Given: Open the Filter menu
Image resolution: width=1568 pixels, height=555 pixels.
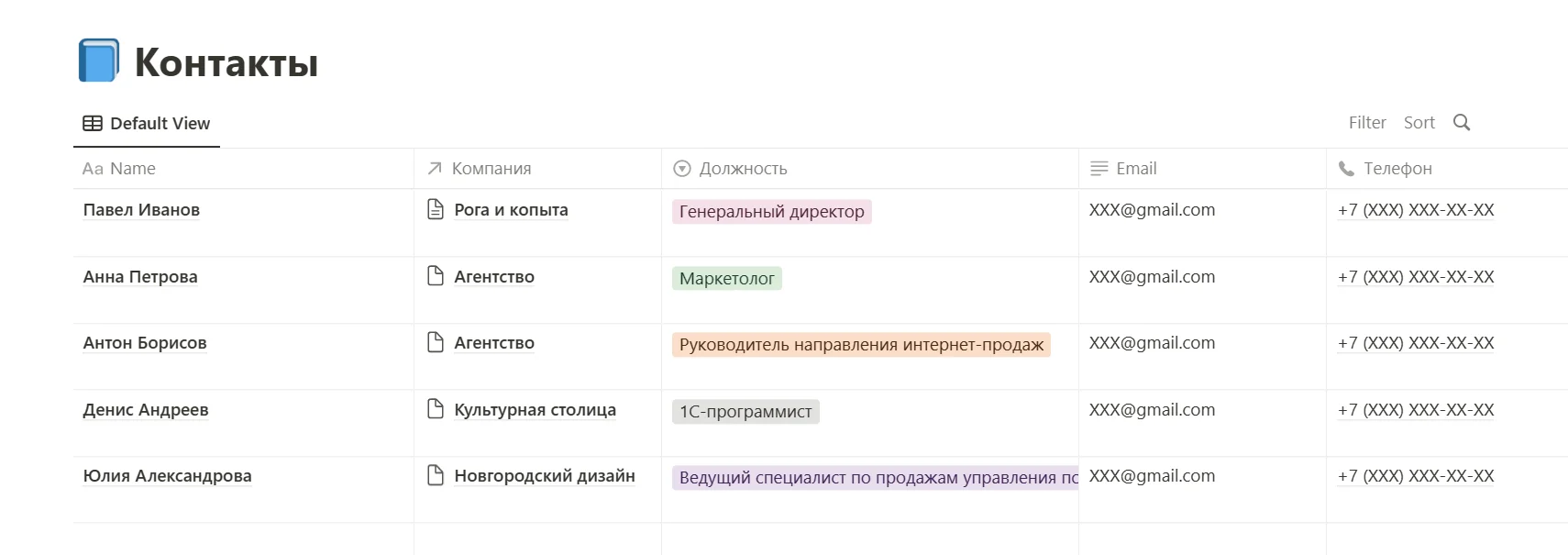Looking at the screenshot, I should 1366,123.
